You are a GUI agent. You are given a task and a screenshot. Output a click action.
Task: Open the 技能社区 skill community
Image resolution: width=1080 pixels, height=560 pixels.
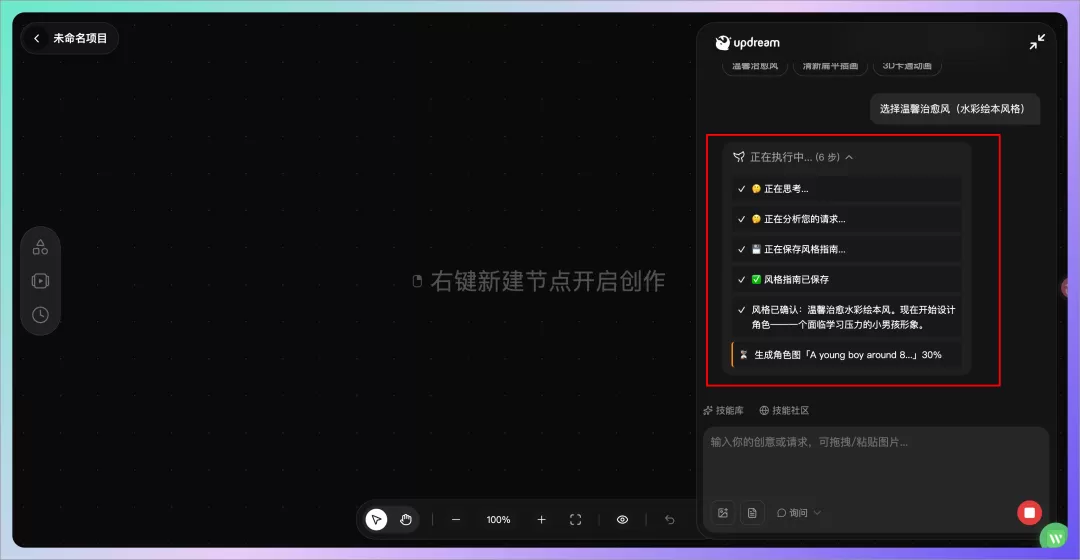tap(784, 411)
